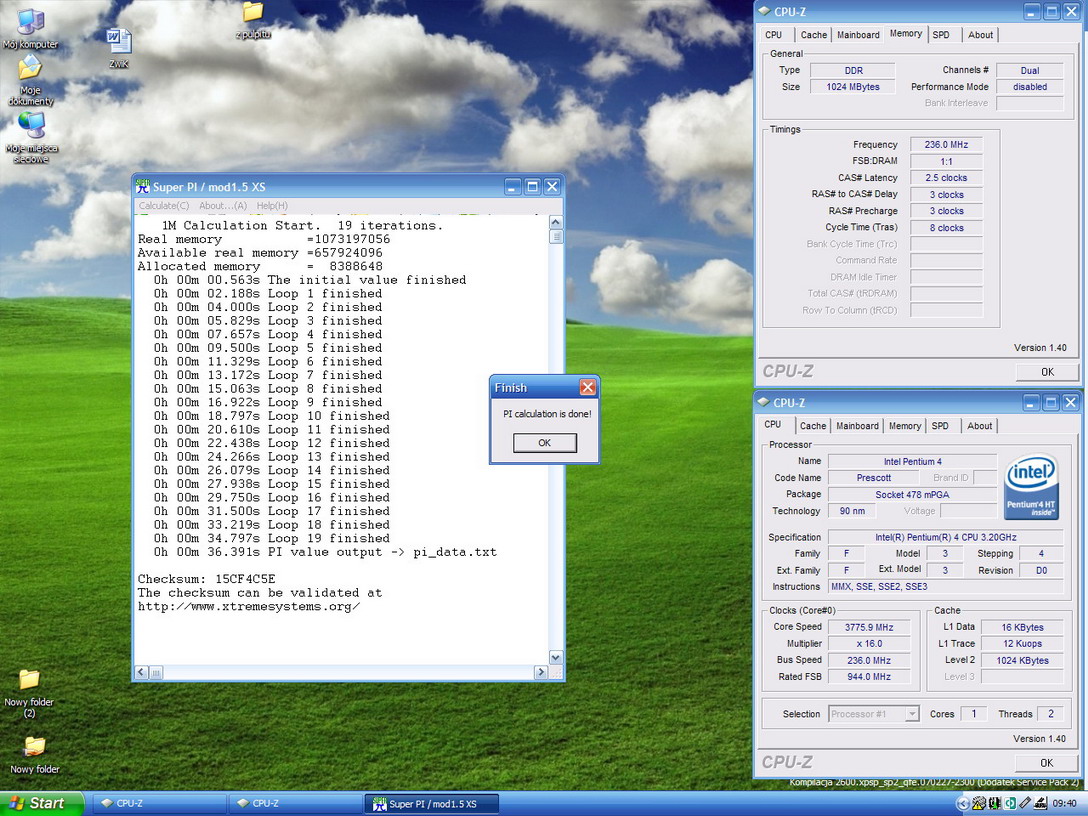
Task: Click the Super PI vertical scroll down arrow
Action: click(556, 657)
